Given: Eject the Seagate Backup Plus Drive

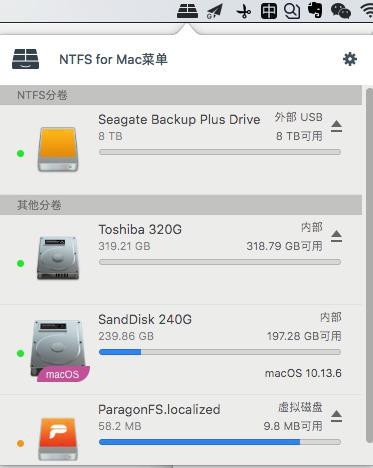Looking at the screenshot, I should pos(336,126).
